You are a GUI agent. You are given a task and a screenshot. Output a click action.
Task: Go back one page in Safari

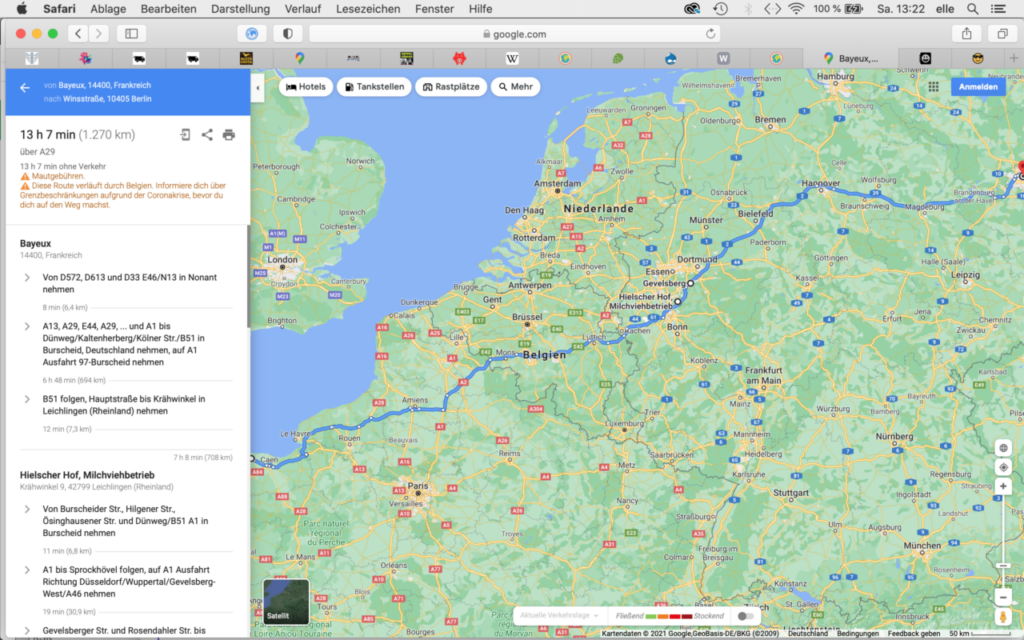[x=78, y=33]
